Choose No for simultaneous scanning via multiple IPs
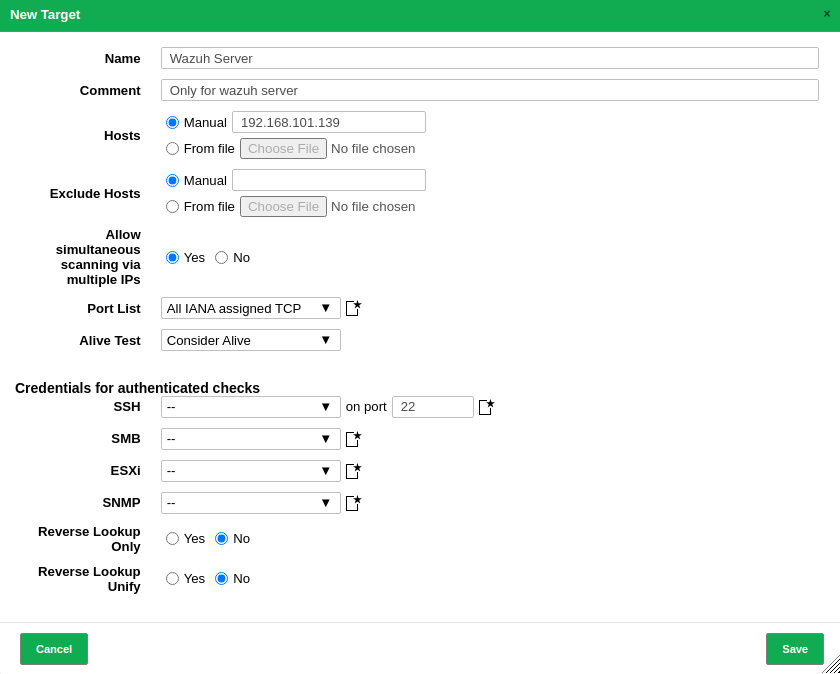Image resolution: width=840 pixels, height=674 pixels. [x=221, y=258]
